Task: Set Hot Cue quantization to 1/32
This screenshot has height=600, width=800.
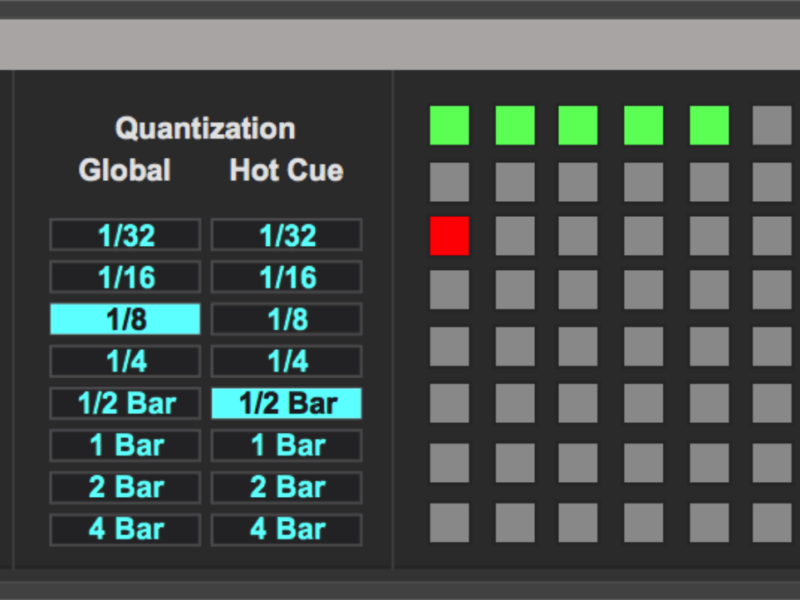Action: (287, 235)
